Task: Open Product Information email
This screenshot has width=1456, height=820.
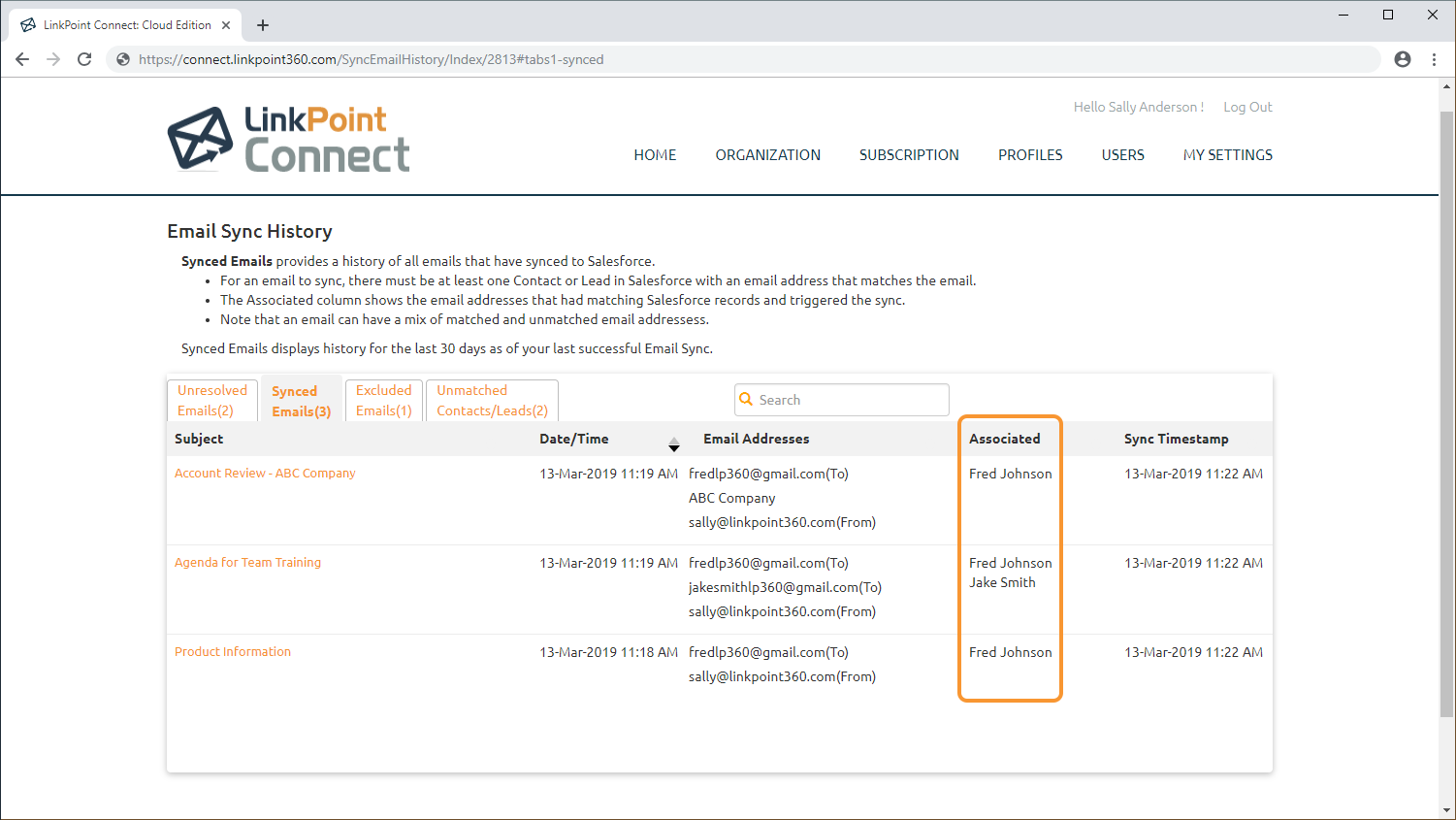Action: 233,652
